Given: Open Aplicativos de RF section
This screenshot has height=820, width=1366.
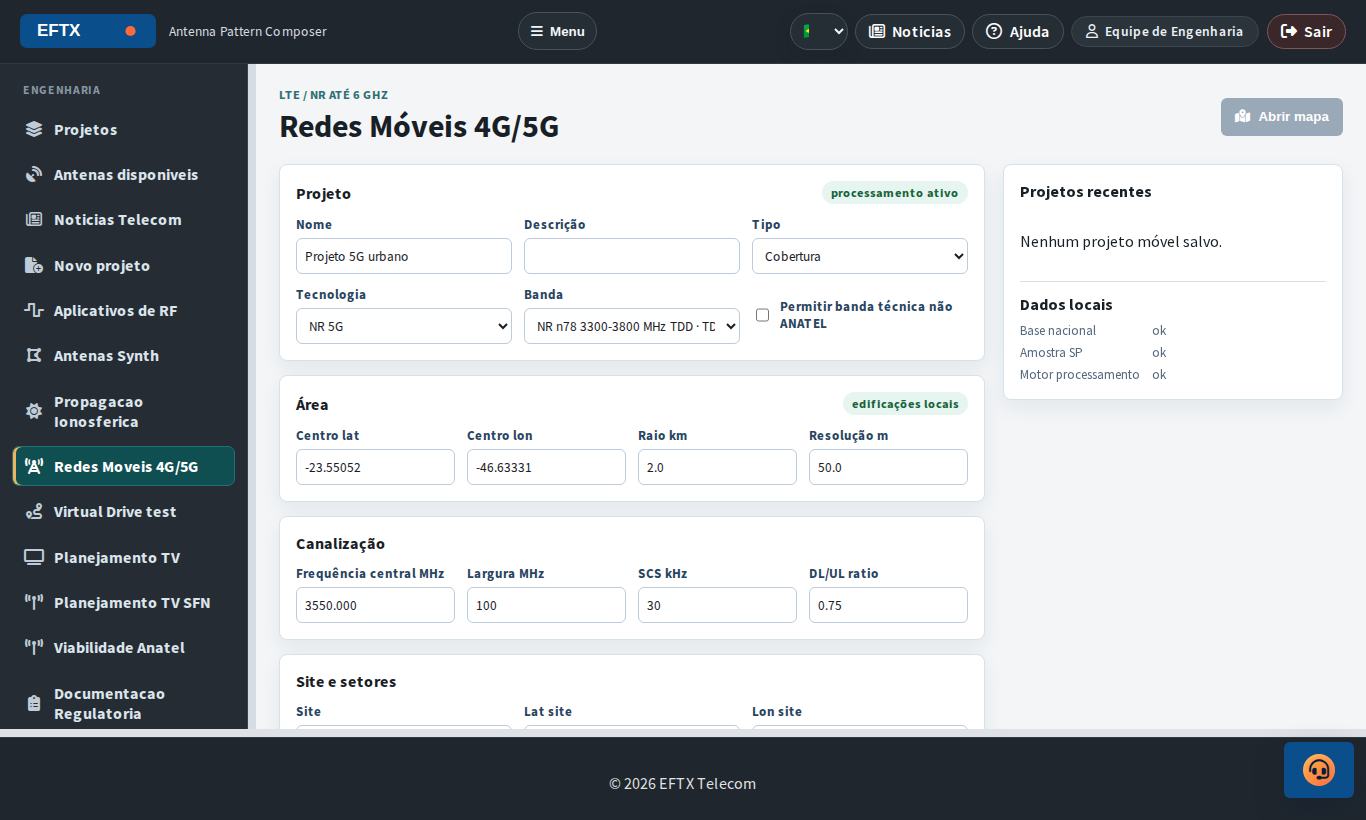Looking at the screenshot, I should (124, 310).
